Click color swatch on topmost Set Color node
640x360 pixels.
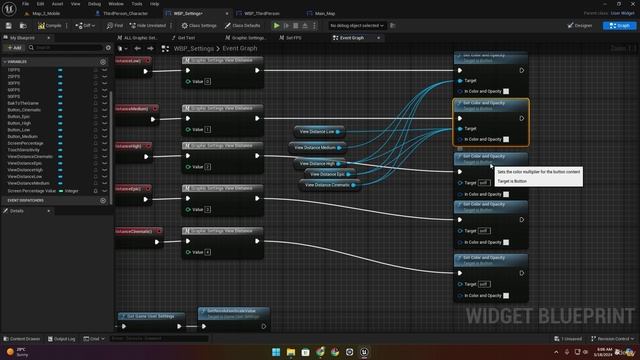coord(506,91)
